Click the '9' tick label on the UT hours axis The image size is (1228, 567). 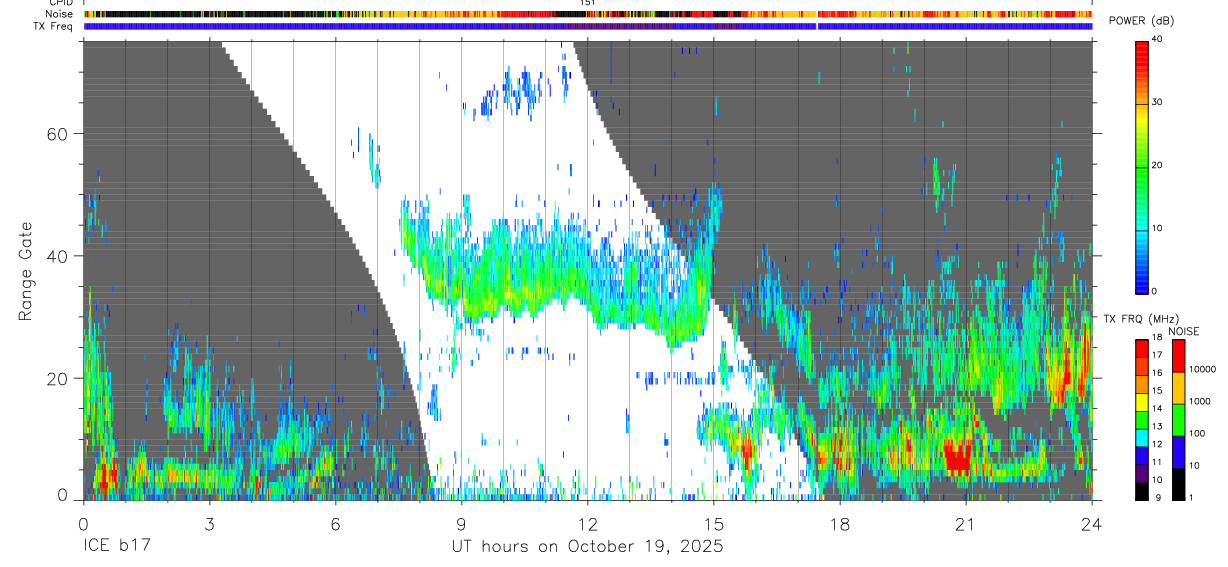[461, 523]
